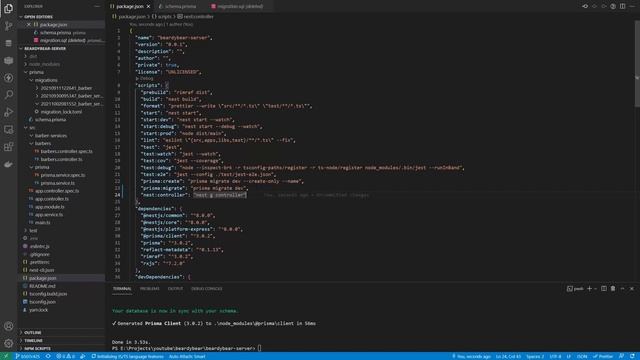The height and width of the screenshot is (360, 640).
Task: Maximize the terminal panel with chevron
Action: pos(622,289)
